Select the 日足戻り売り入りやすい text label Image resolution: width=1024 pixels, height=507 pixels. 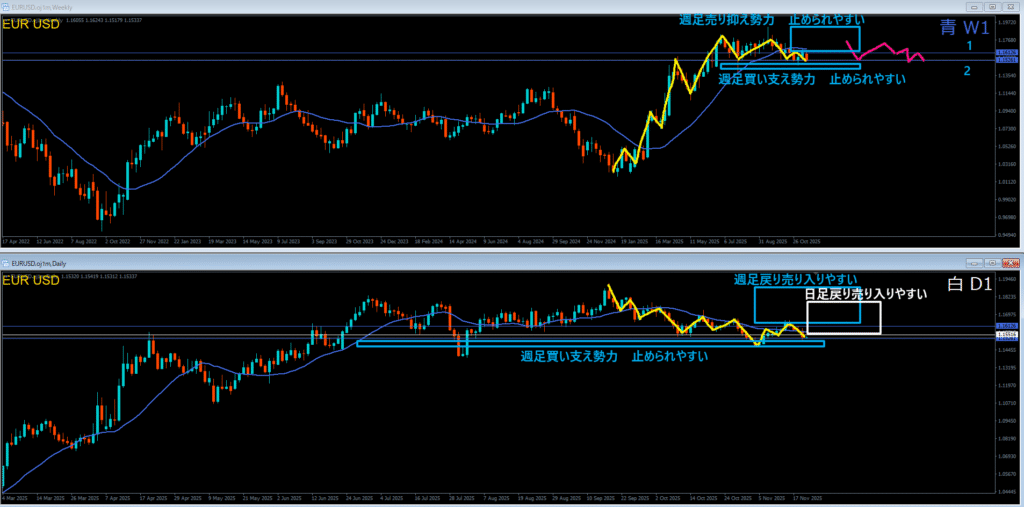click(x=865, y=295)
